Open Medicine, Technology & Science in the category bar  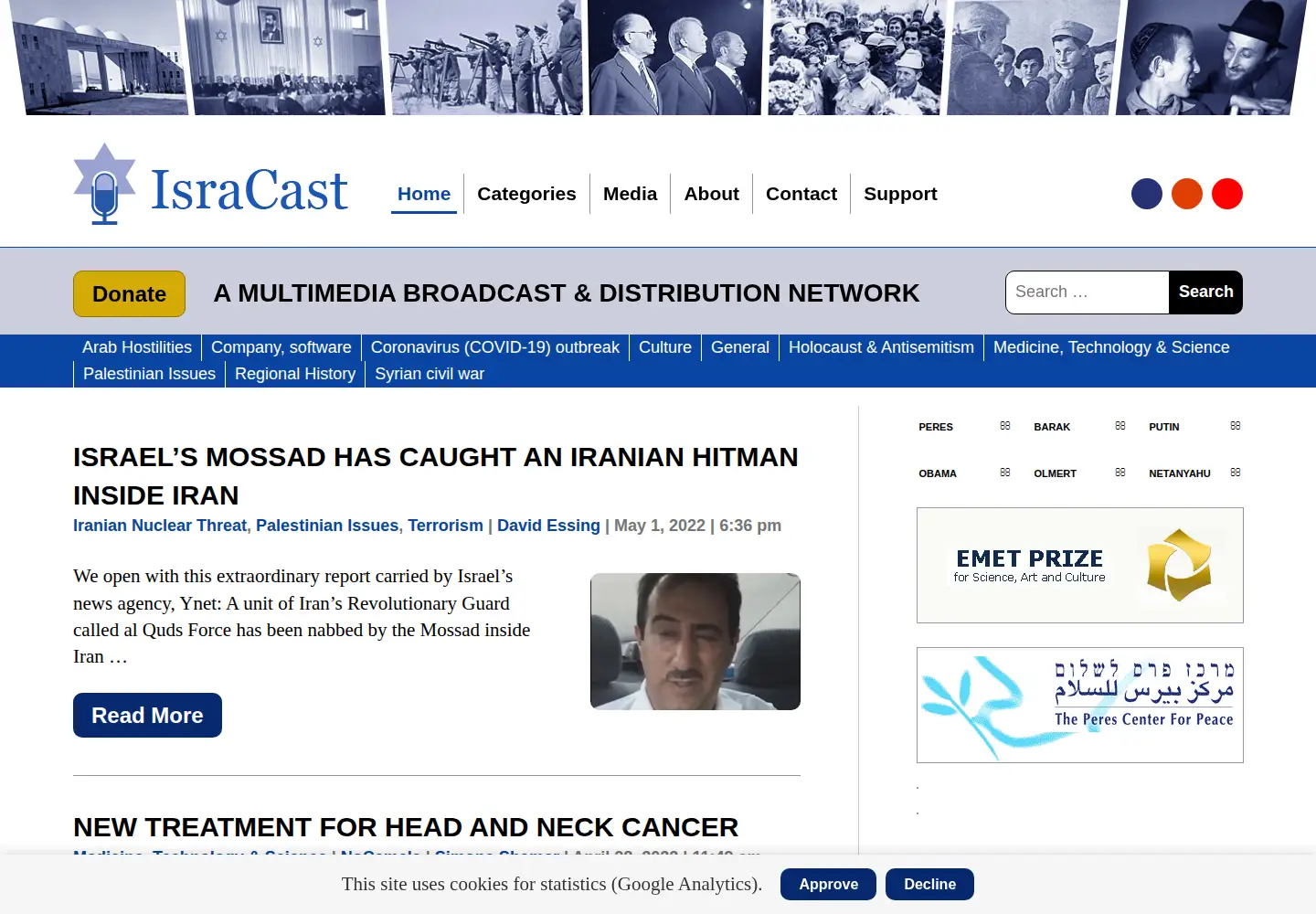point(1111,347)
